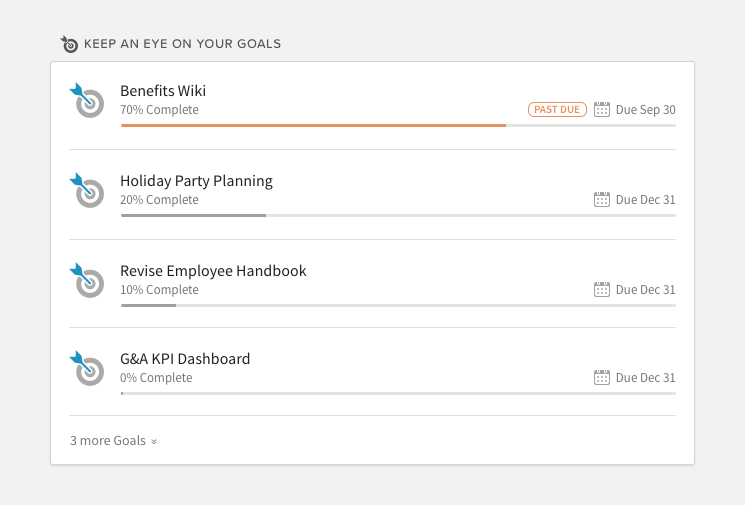The width and height of the screenshot is (745, 505).
Task: Open the Benefits Wiki goal
Action: click(163, 90)
